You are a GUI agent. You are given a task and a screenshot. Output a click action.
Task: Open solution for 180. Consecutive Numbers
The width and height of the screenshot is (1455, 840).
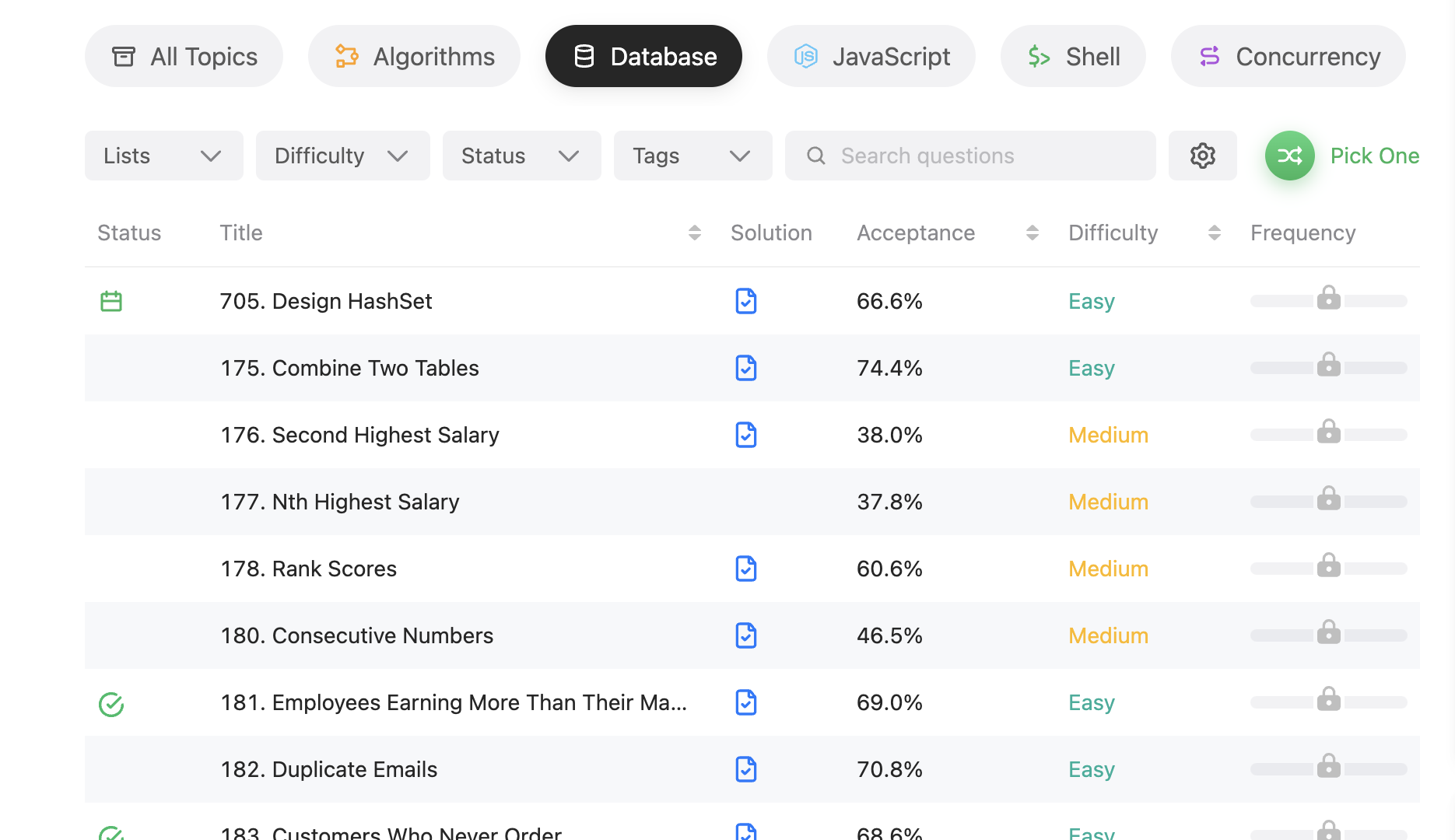pos(745,635)
